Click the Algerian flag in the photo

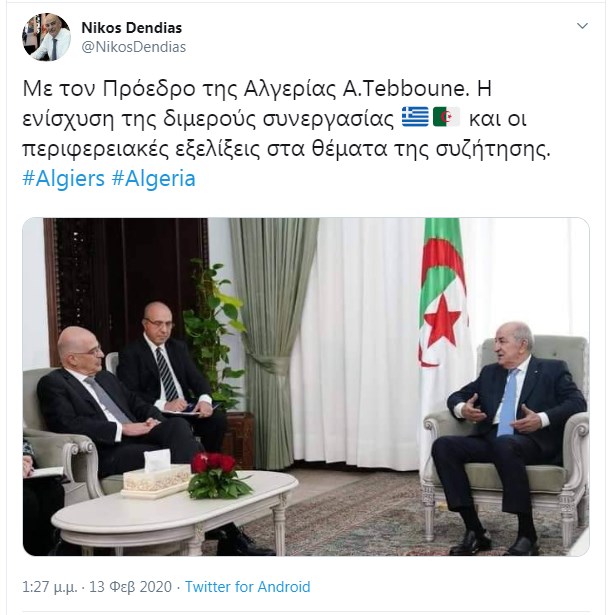[442, 292]
